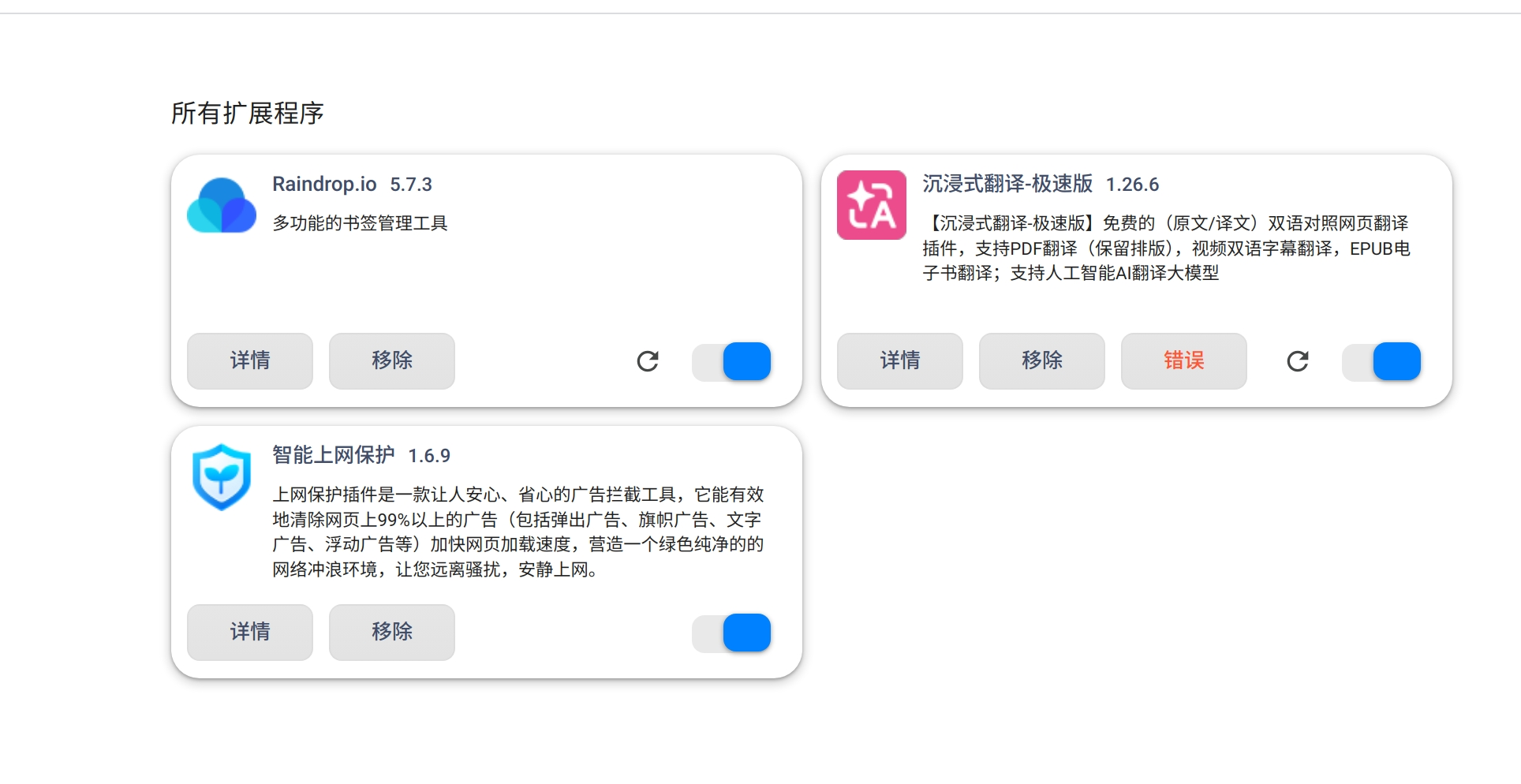Click the 智能上网保护 title
Viewport: 1521px width, 784px height.
(x=333, y=455)
